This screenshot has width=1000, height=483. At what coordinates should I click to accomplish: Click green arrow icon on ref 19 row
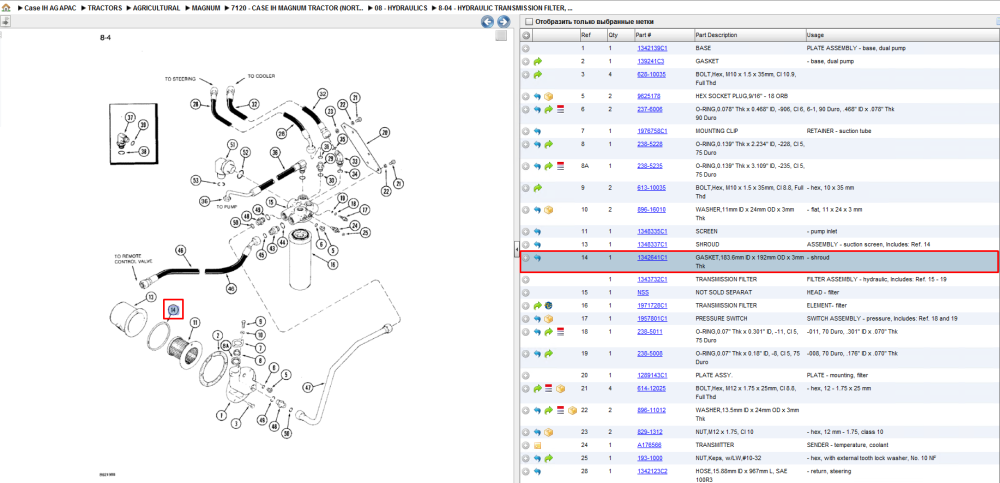[548, 353]
